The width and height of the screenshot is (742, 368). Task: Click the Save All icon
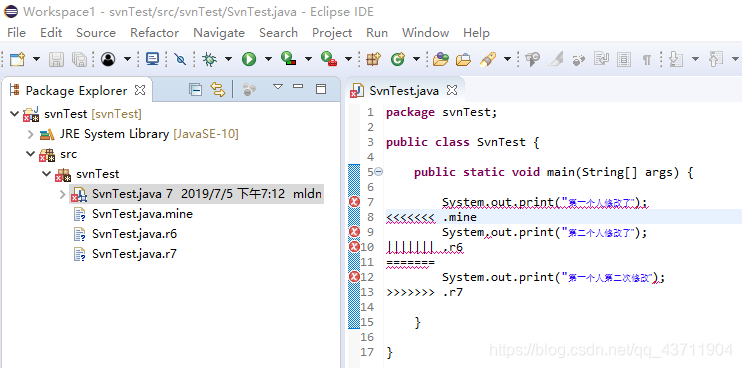click(x=79, y=59)
